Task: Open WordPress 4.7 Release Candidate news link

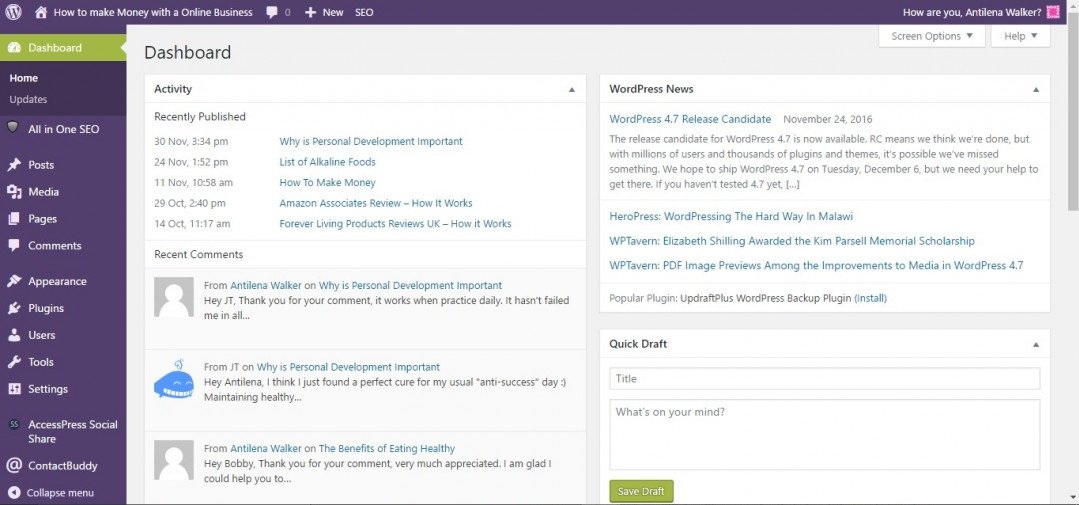Action: pos(690,119)
